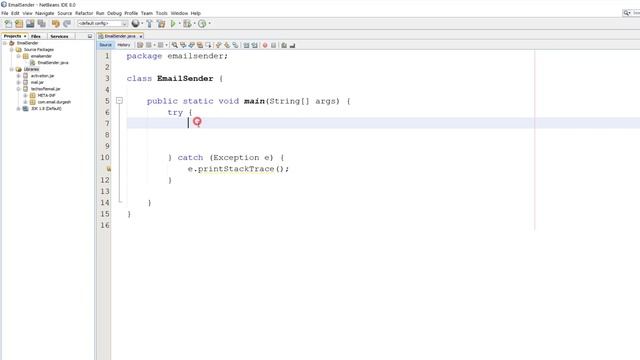Screen dimensions: 640x360
Task: Open the Help menu
Action: tap(196, 13)
